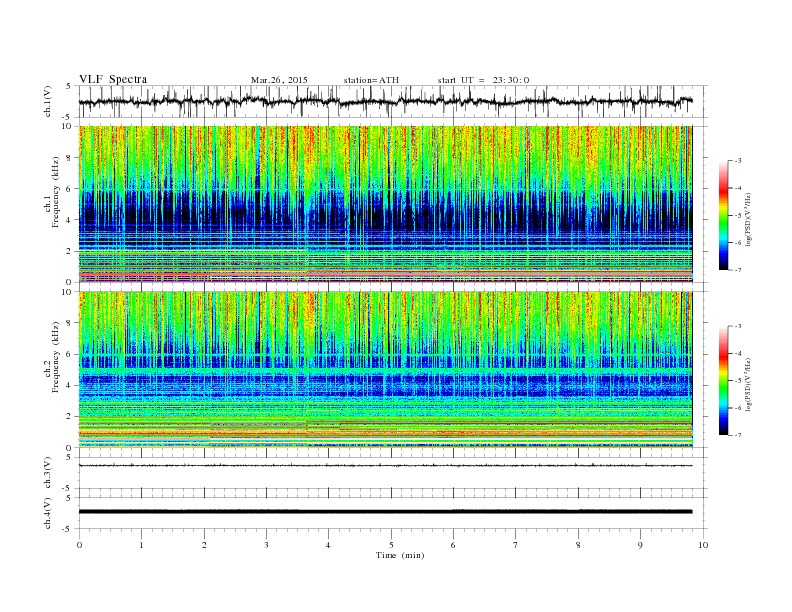Image resolution: width=792 pixels, height=612 pixels.
Task: Select the "Mar.26, 2015" date text
Action: [x=279, y=80]
